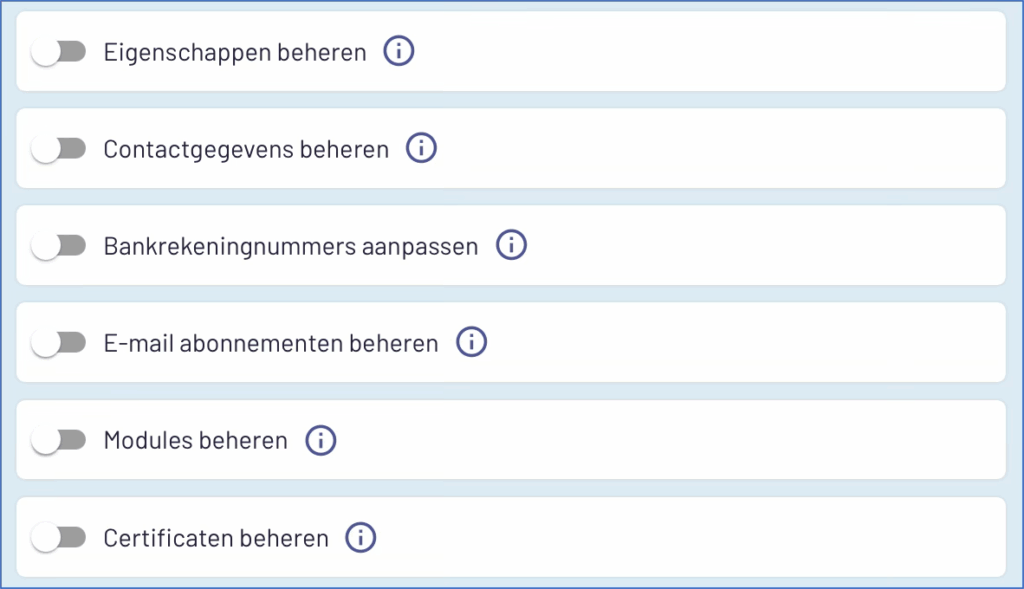Open info icon next to Eigenschappen beheren

pyautogui.click(x=399, y=51)
